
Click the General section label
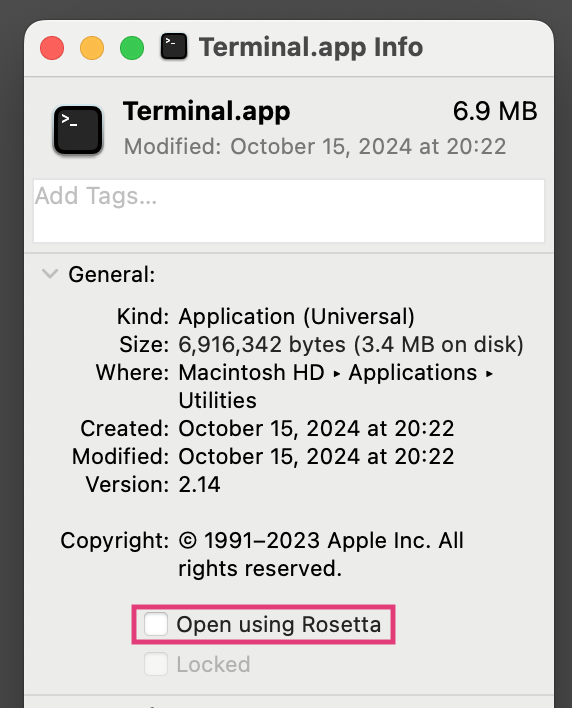point(112,275)
